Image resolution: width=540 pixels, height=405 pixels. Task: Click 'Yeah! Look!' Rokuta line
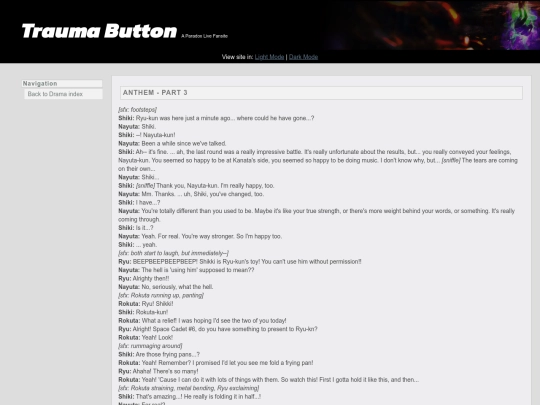[x=145, y=338]
